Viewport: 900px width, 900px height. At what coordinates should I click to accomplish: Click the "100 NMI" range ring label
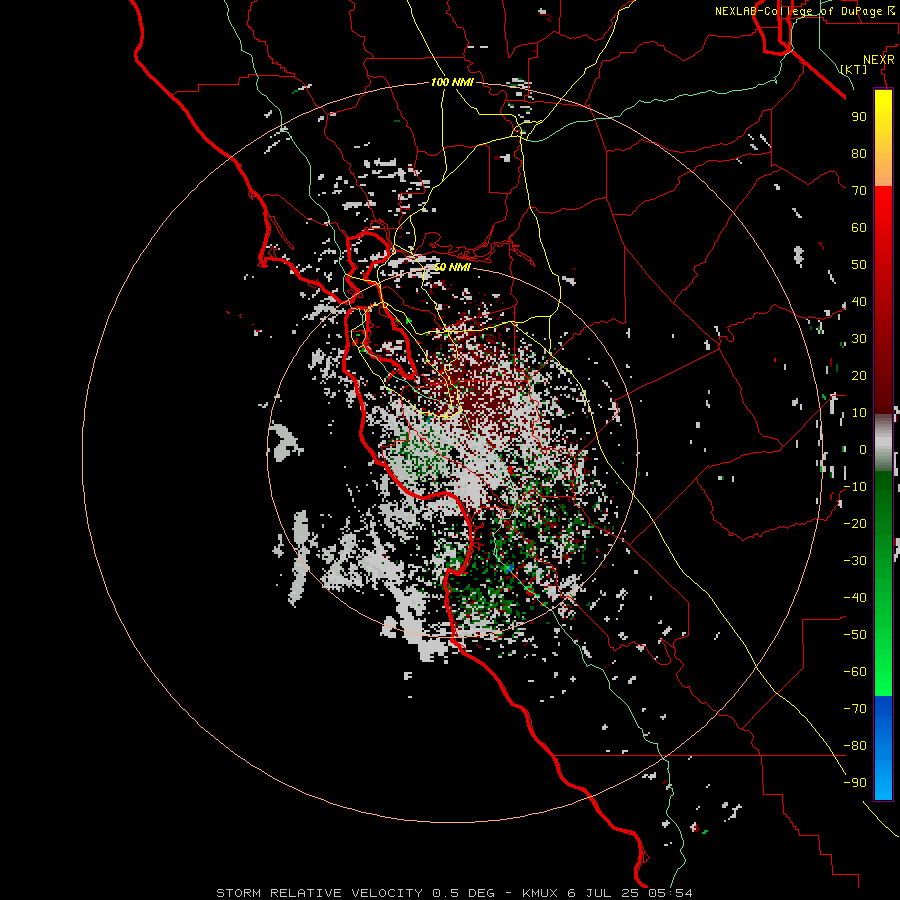452,82
